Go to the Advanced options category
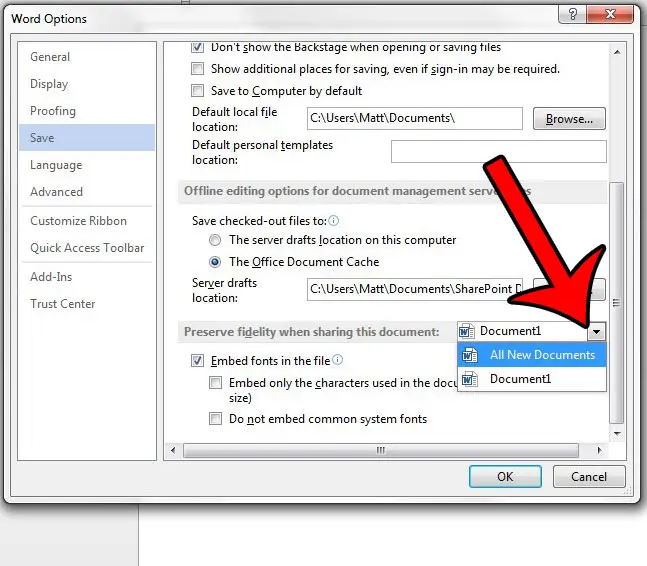The width and height of the screenshot is (647, 566). click(x=57, y=192)
